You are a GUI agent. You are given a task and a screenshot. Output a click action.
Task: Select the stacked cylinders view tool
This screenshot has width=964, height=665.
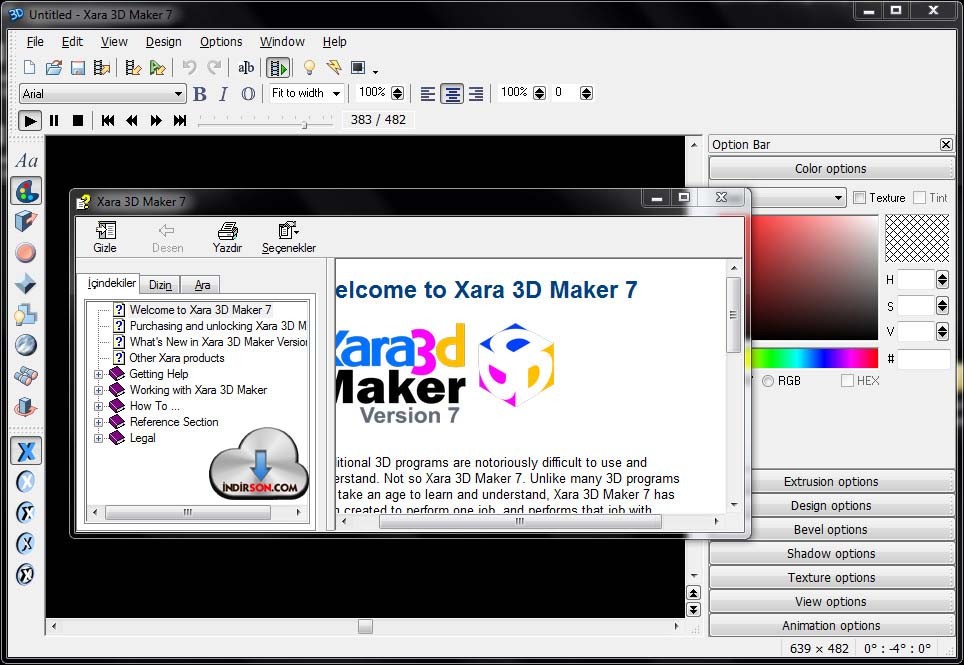(x=26, y=376)
